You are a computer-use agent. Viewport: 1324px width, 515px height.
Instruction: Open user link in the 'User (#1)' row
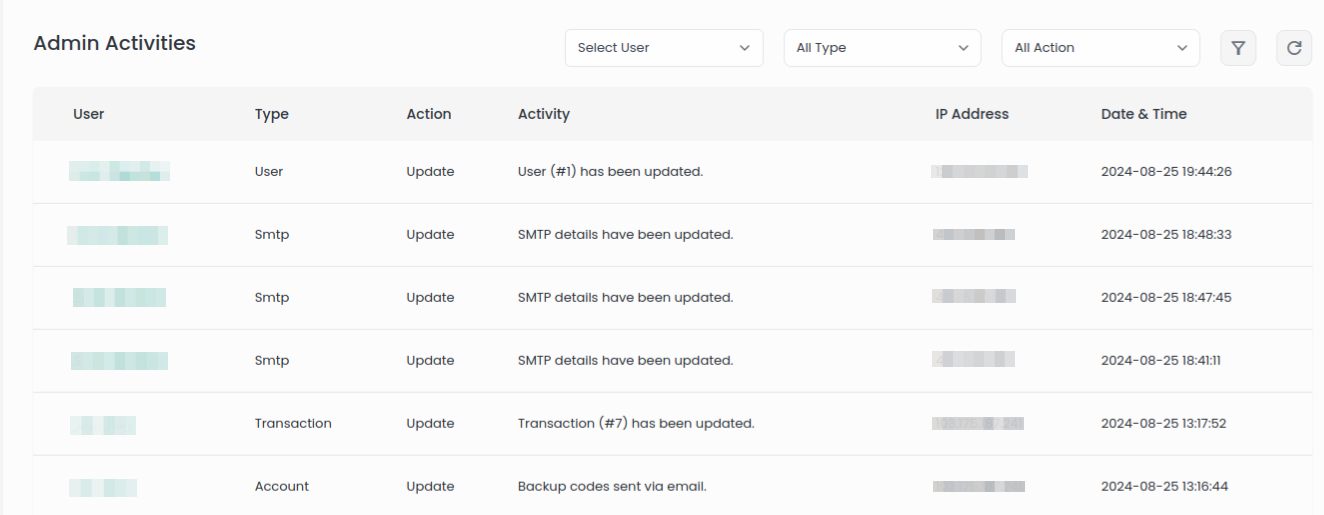pyautogui.click(x=119, y=171)
